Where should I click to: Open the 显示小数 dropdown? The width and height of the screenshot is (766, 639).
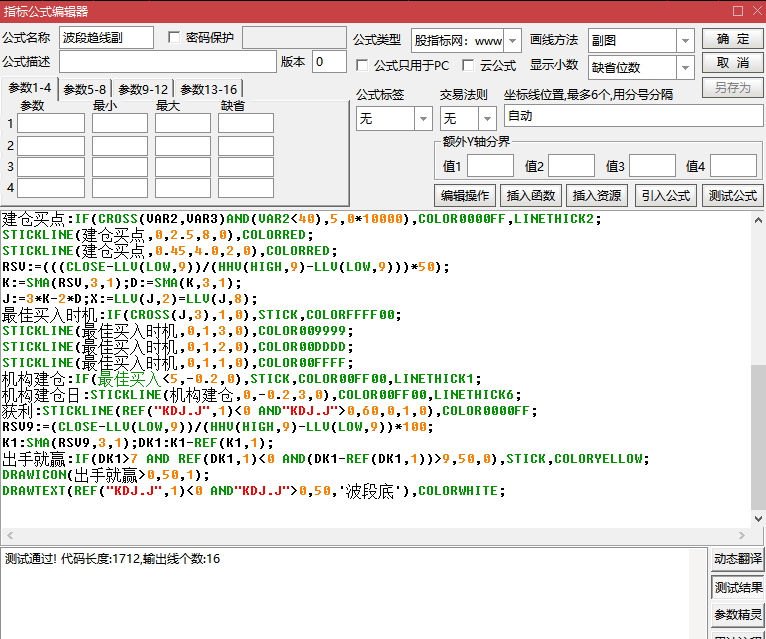(x=685, y=67)
